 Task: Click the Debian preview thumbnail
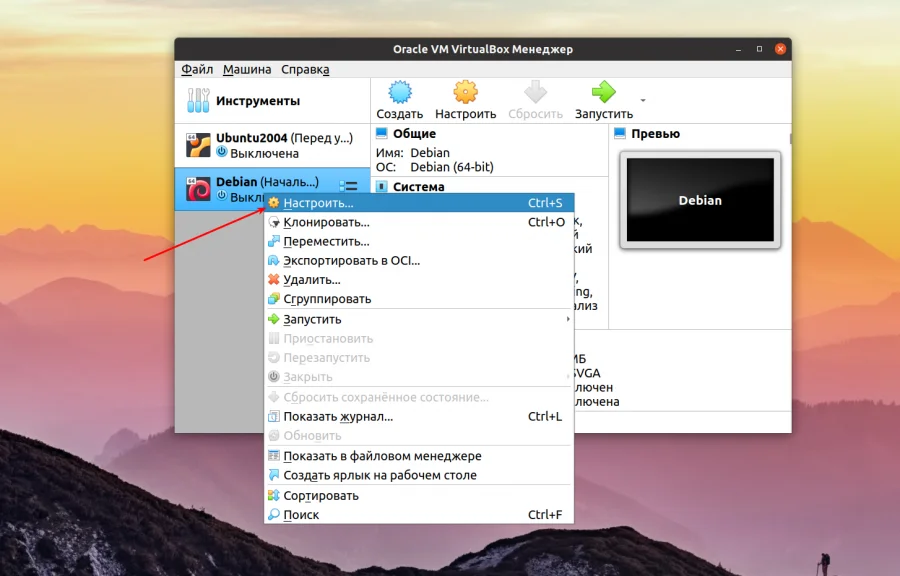(x=699, y=200)
